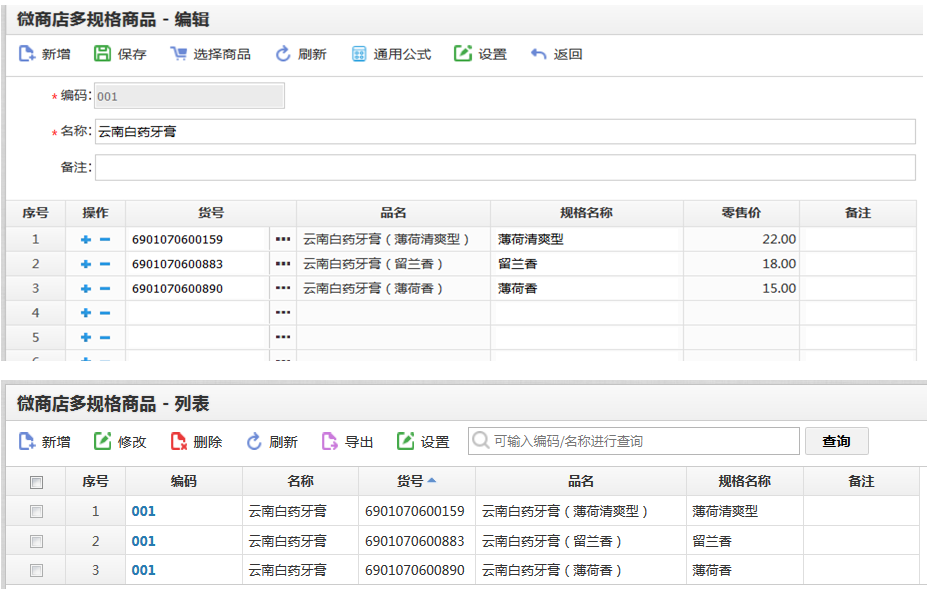Click 删除 to delete selected item
The image size is (935, 589).
pyautogui.click(x=196, y=442)
